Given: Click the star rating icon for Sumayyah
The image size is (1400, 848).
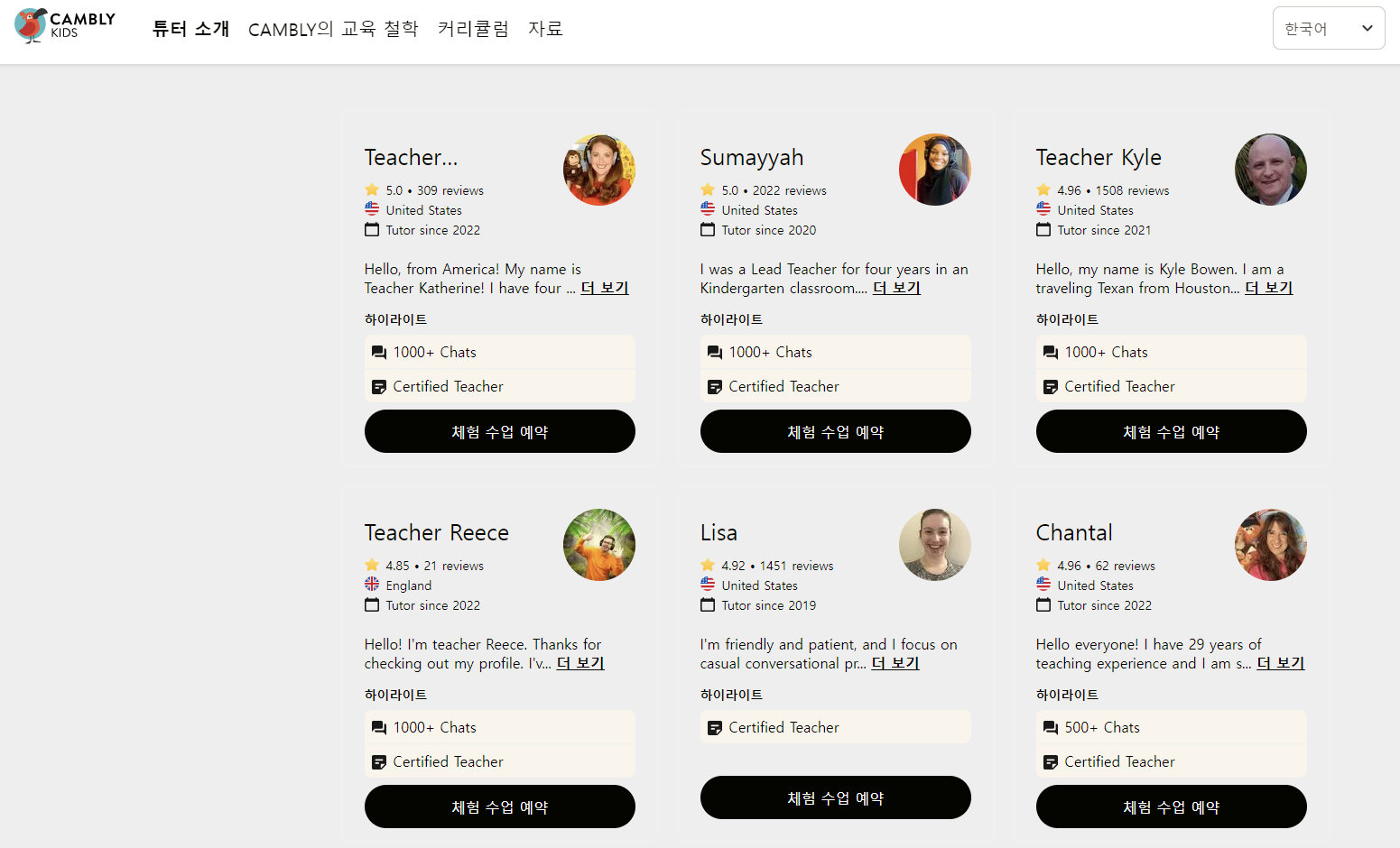Looking at the screenshot, I should pos(708,189).
